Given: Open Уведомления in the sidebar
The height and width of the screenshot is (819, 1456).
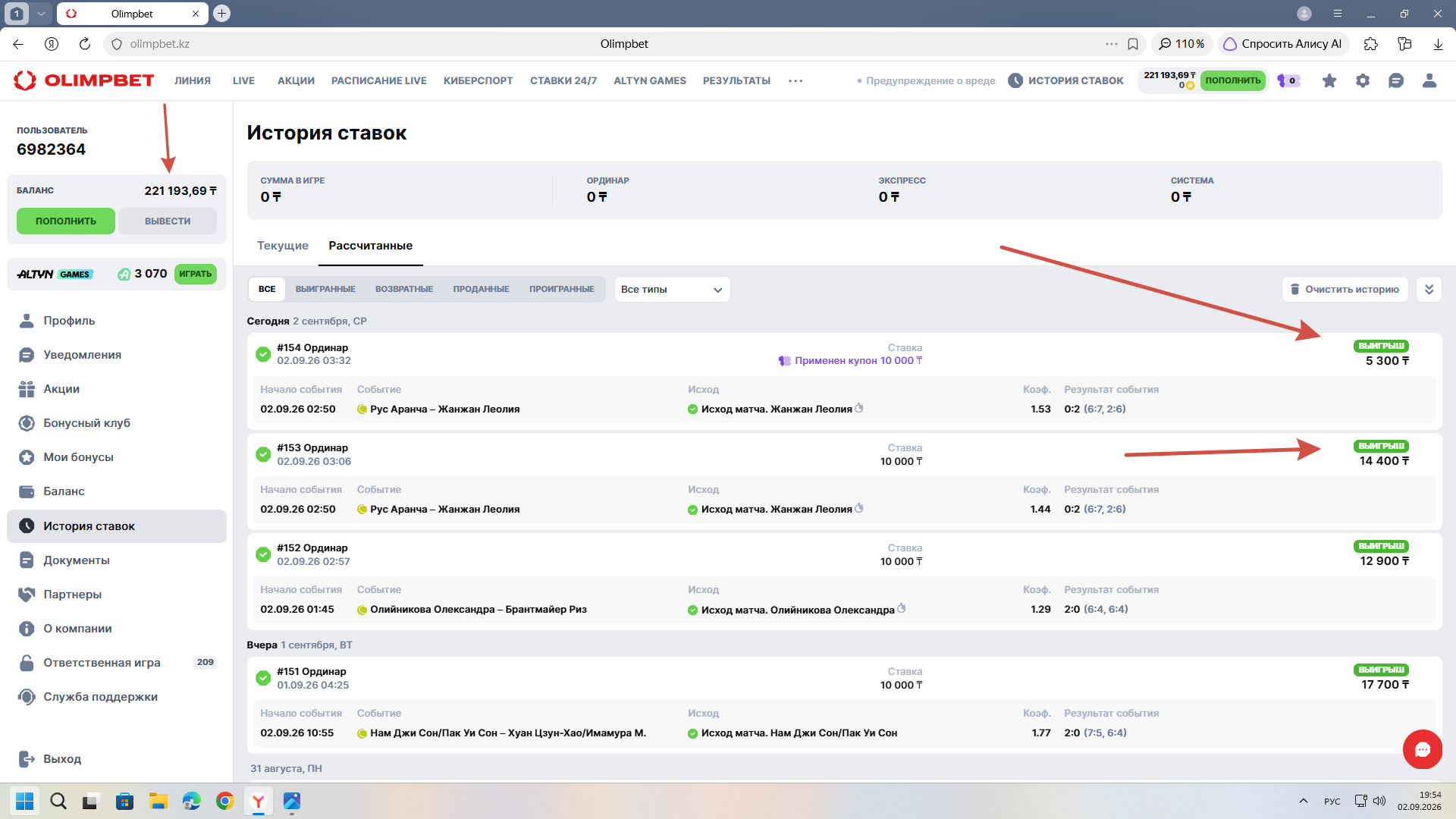Looking at the screenshot, I should 117,355.
